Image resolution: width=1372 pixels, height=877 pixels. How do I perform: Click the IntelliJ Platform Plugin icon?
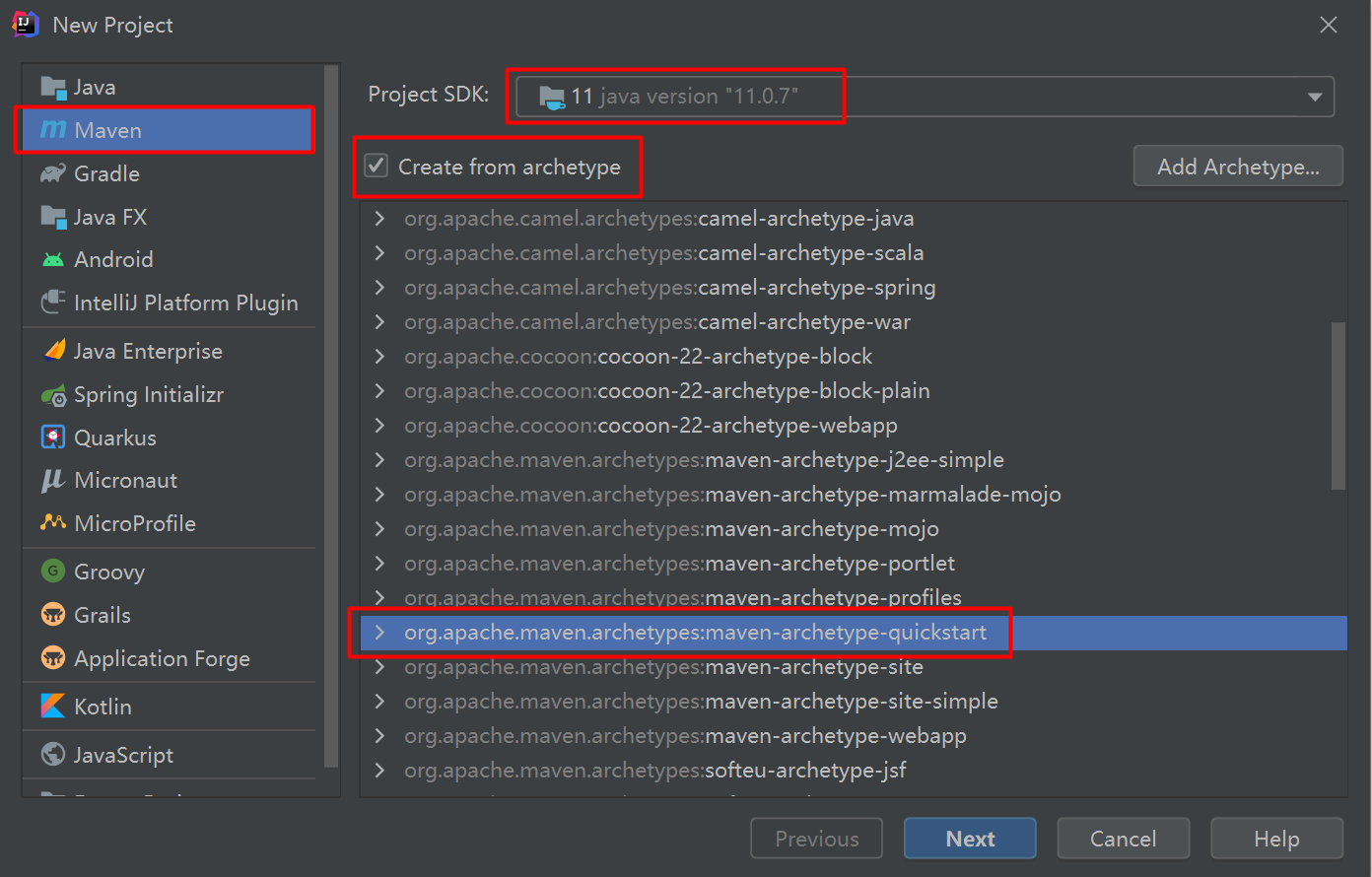[53, 303]
